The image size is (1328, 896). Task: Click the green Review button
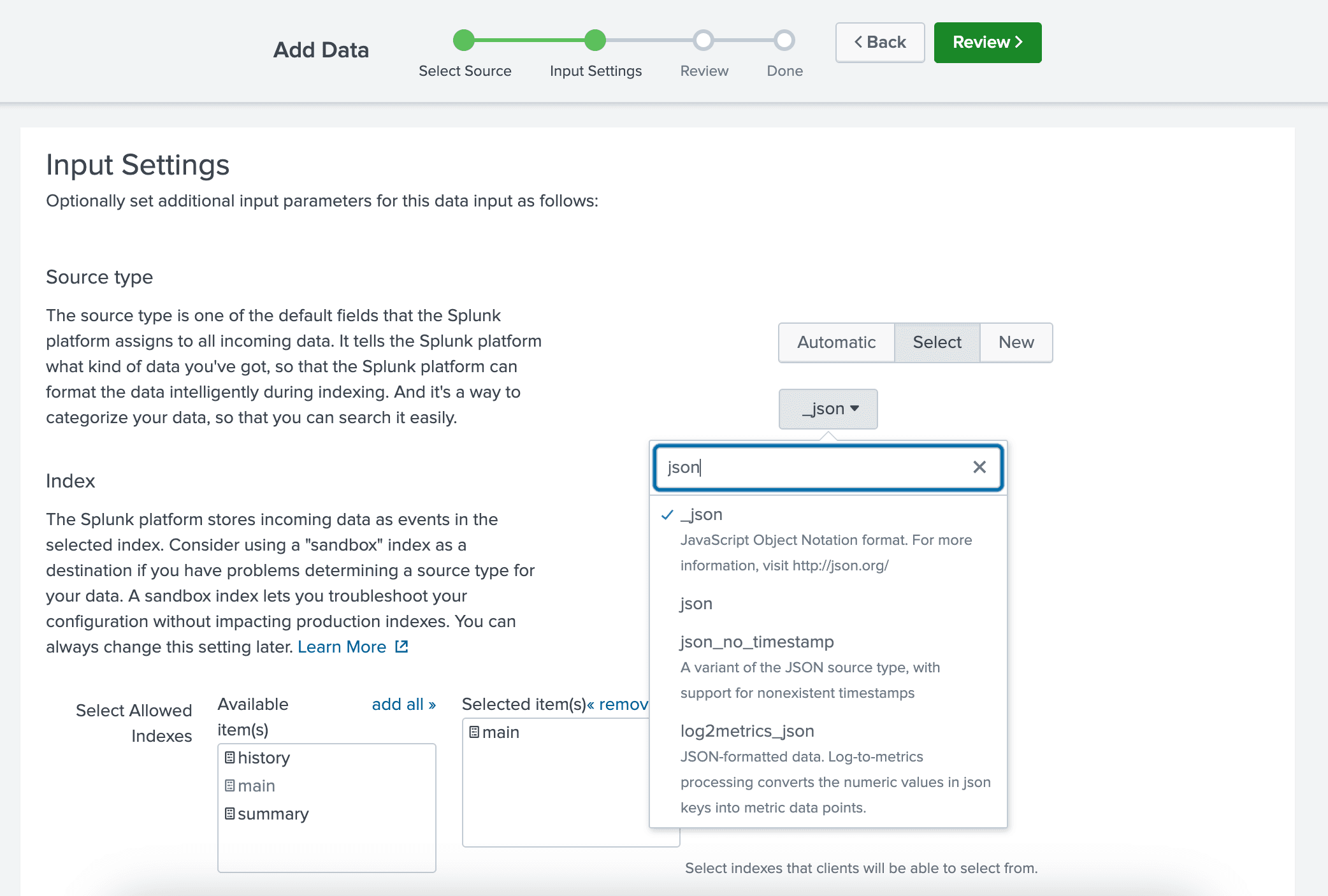(987, 42)
